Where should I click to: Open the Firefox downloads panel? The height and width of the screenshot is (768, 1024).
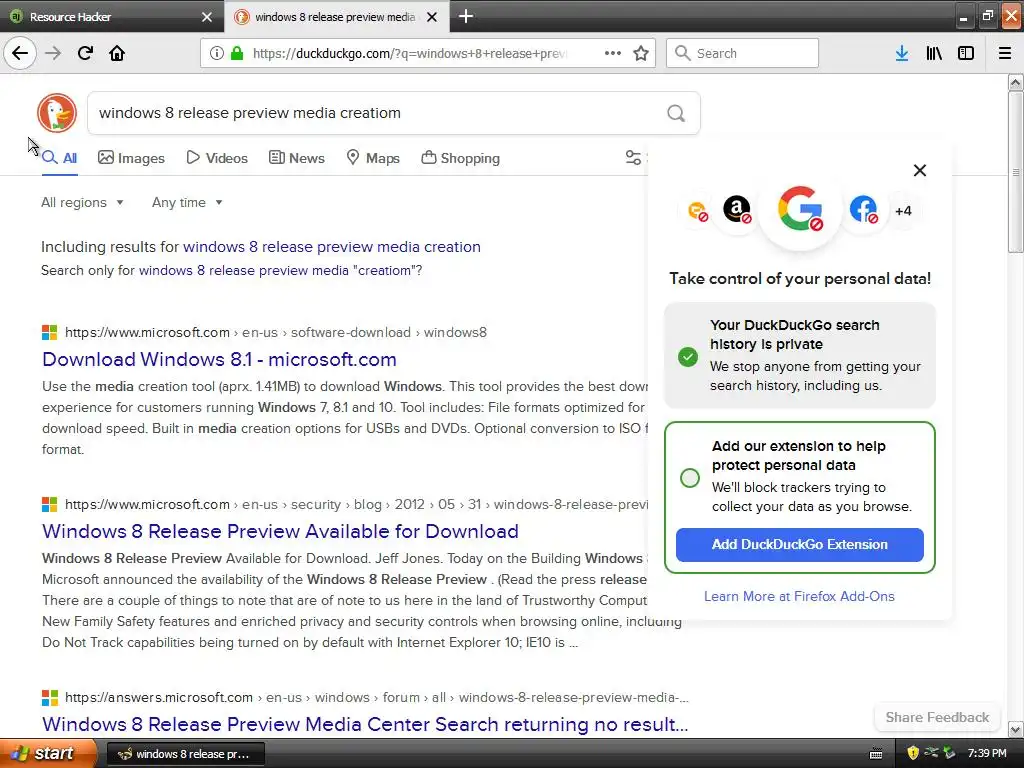tap(902, 53)
